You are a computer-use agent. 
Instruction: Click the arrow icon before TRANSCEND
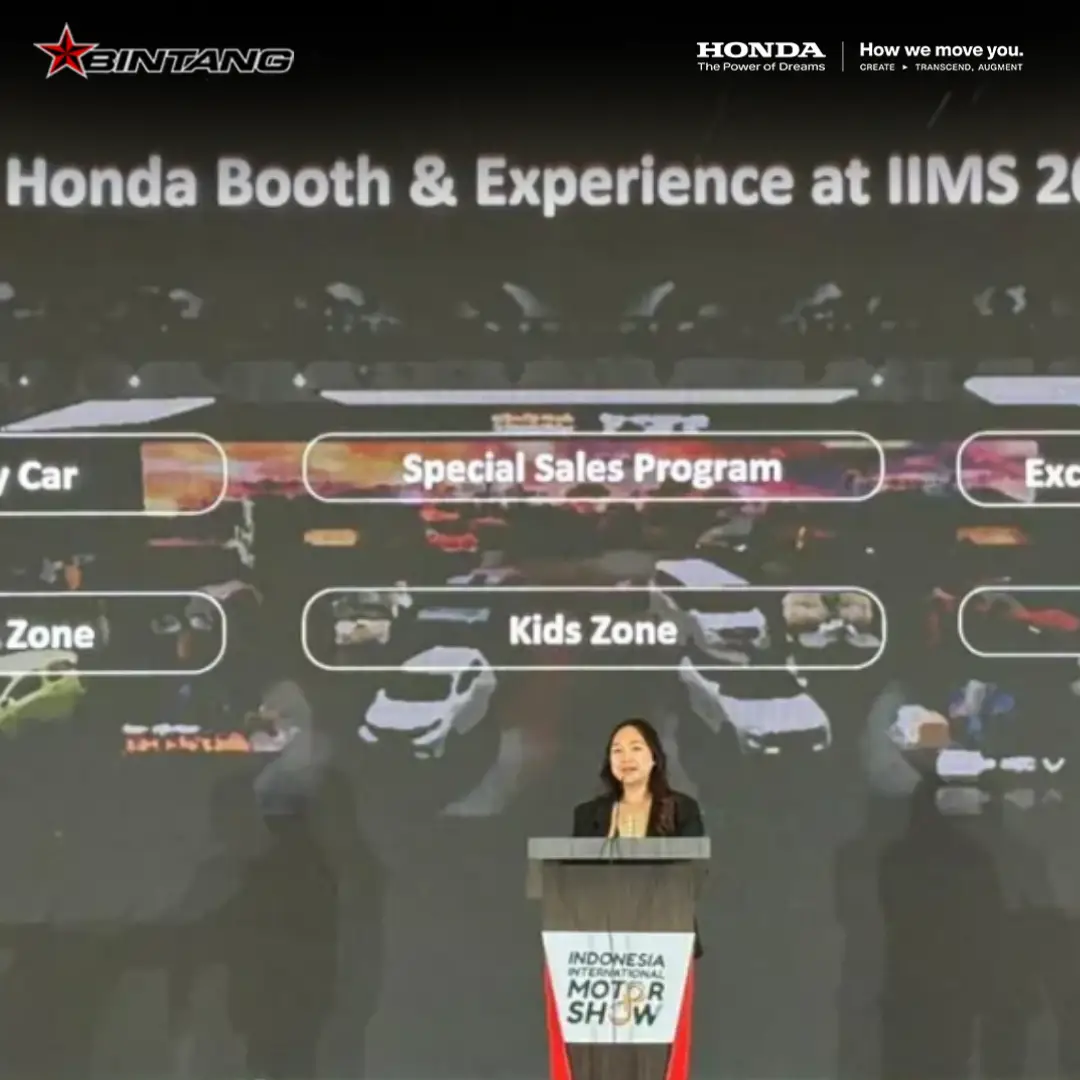coord(905,67)
